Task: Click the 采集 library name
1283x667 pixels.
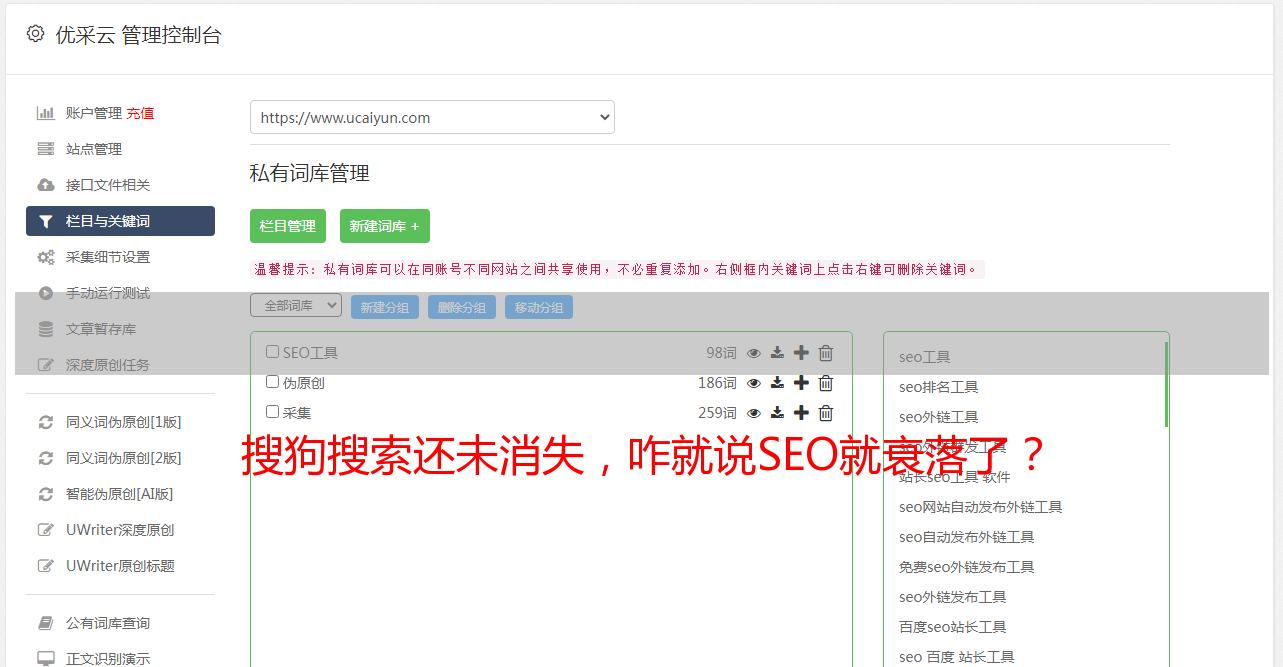Action: (297, 413)
